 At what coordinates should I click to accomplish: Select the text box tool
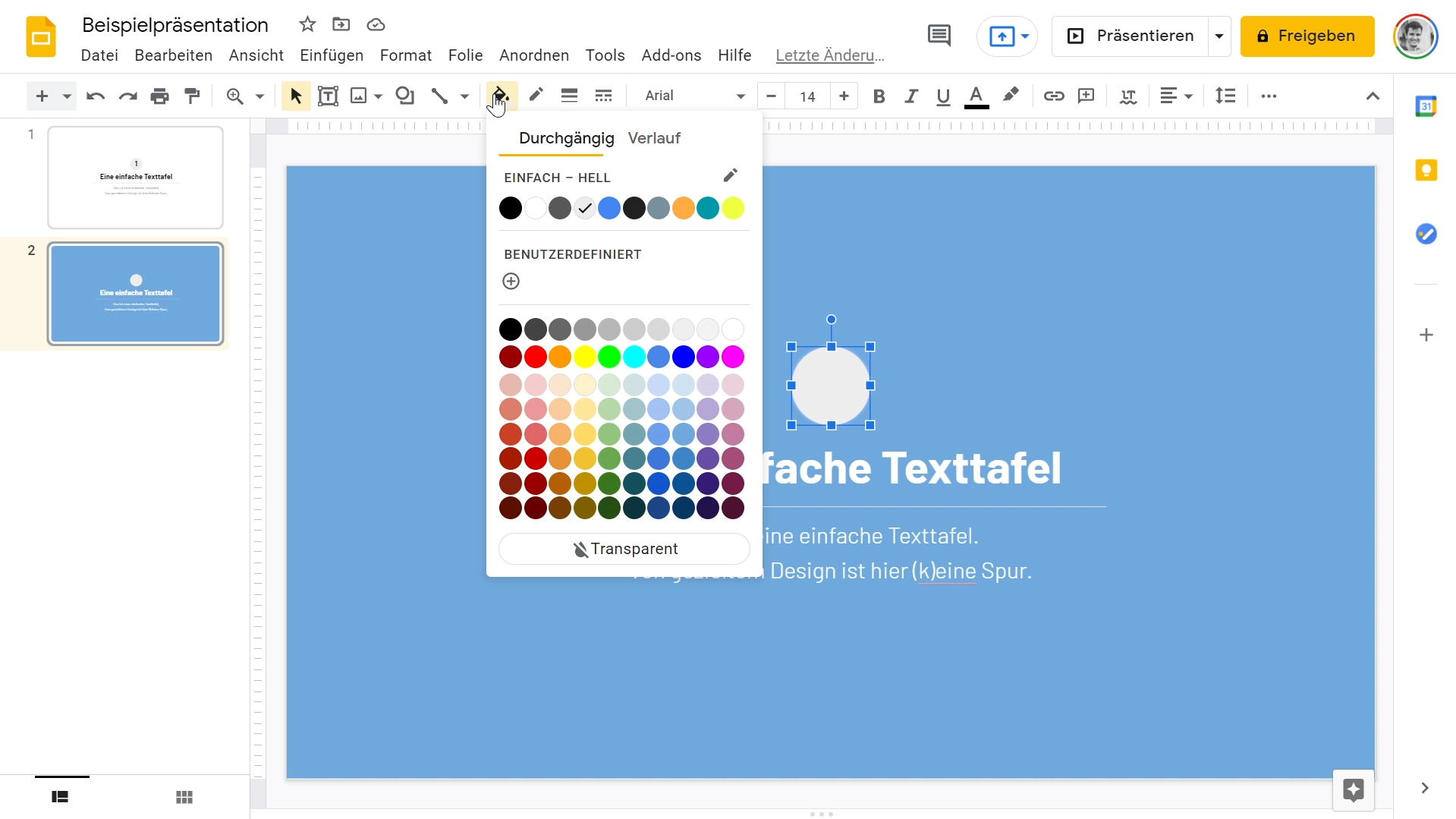pyautogui.click(x=328, y=96)
